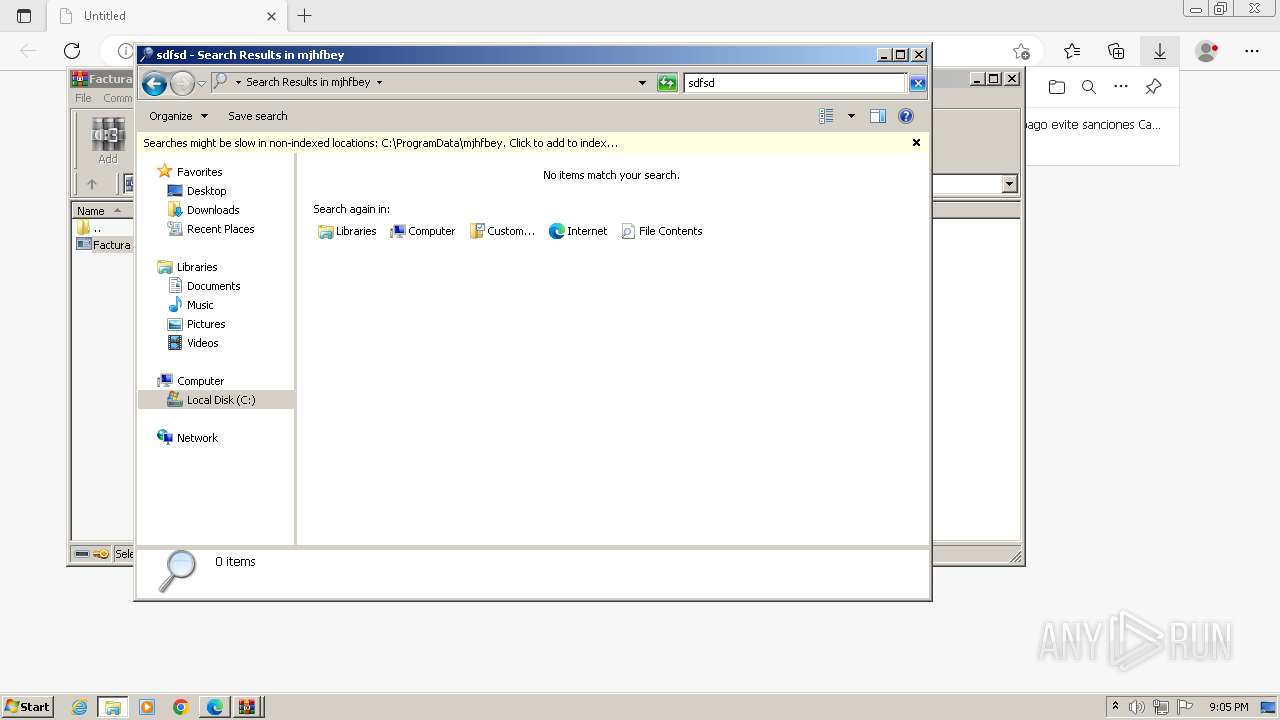
Task: Go back using Explorer's blue back arrow
Action: 154,83
